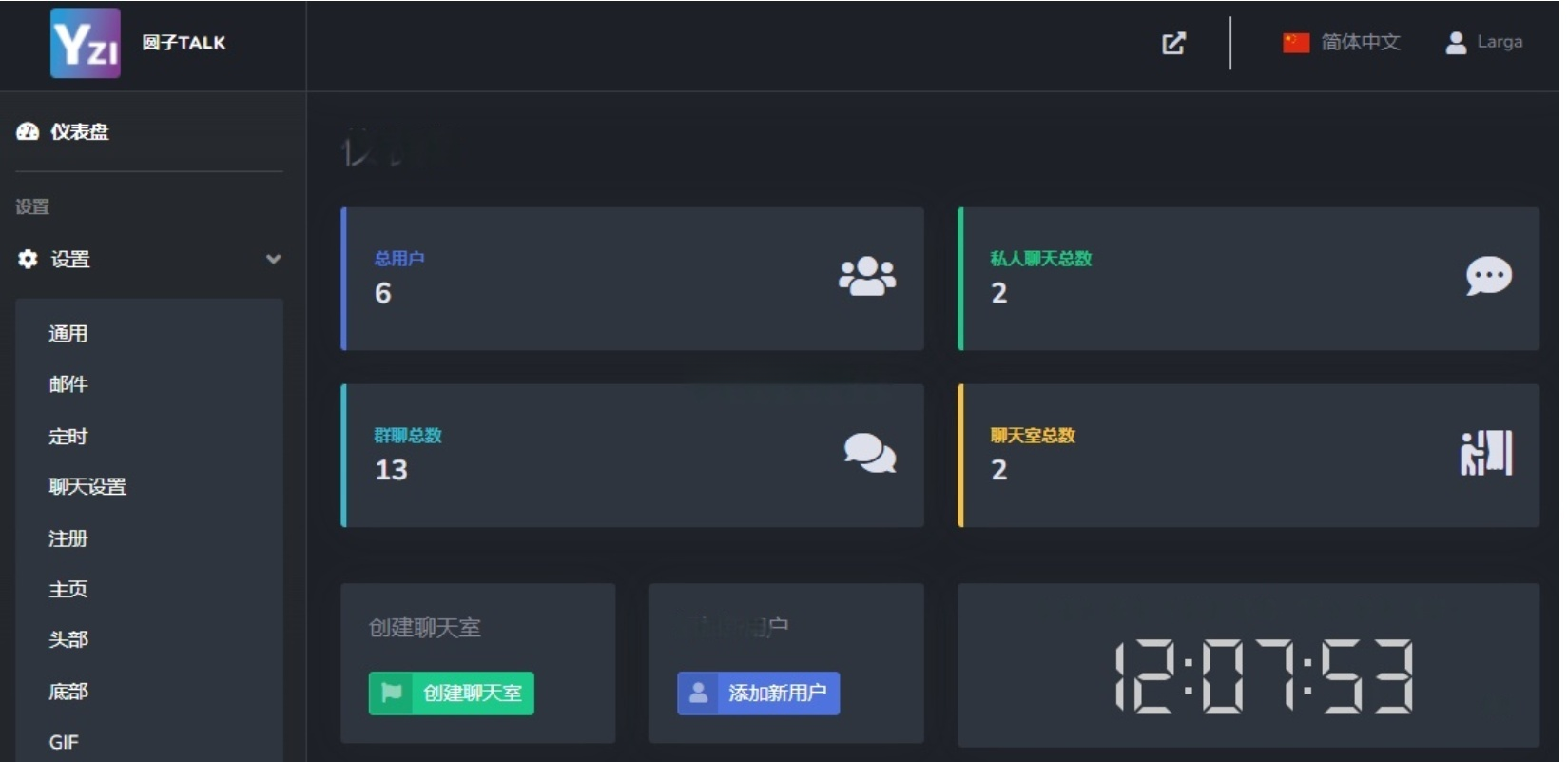The image size is (1568, 762).
Task: Click the YZI logo in header
Action: (86, 43)
